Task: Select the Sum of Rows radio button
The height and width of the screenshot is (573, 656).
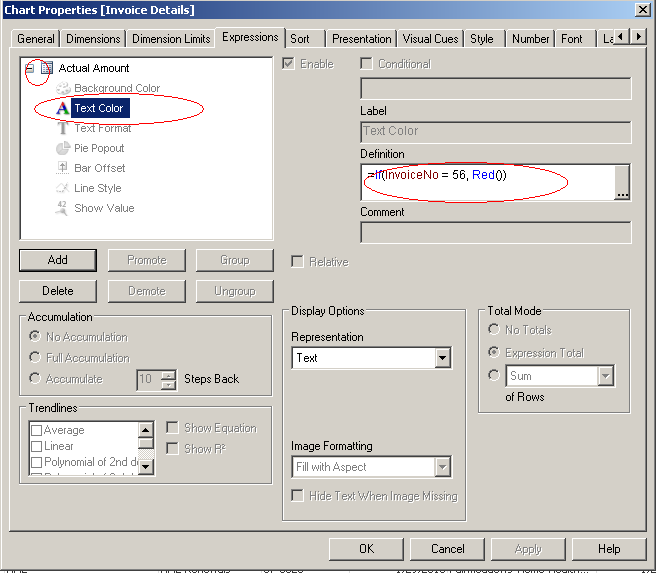Action: [x=494, y=375]
